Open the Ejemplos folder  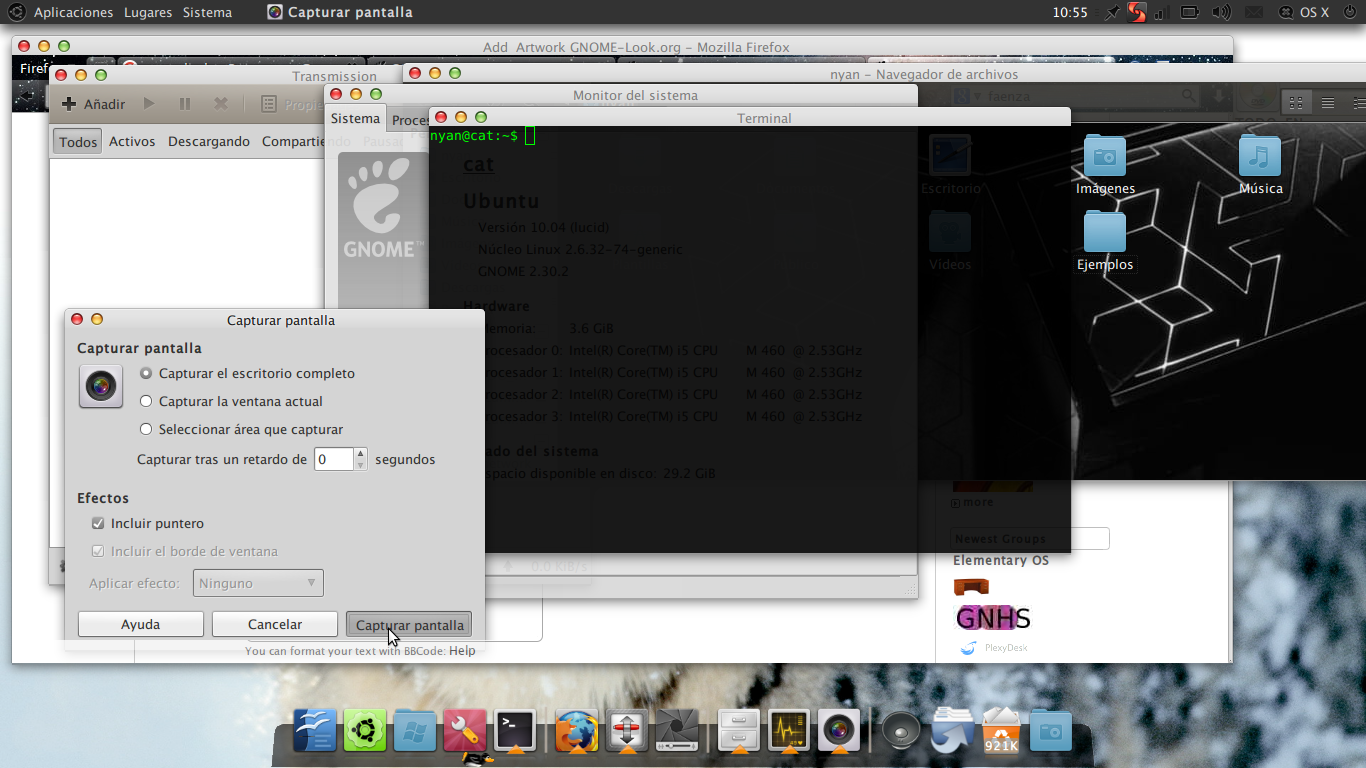1105,241
